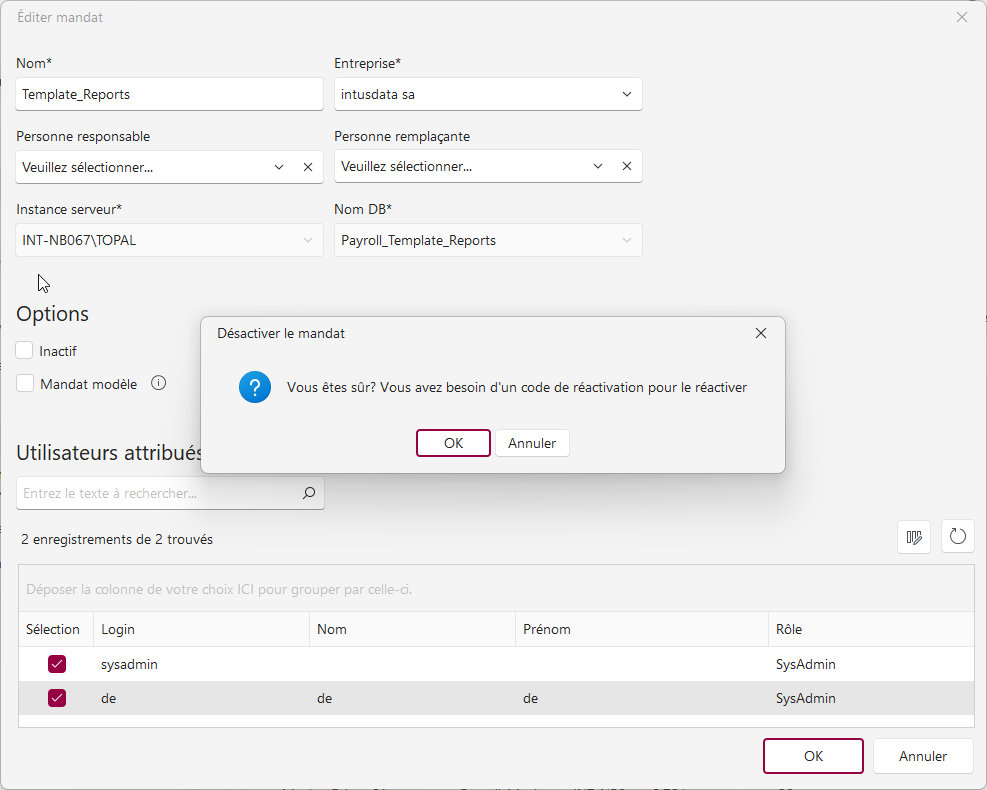Screen dimensions: 987x790
Task: Expand the Personne responsable dropdown
Action: (x=279, y=167)
